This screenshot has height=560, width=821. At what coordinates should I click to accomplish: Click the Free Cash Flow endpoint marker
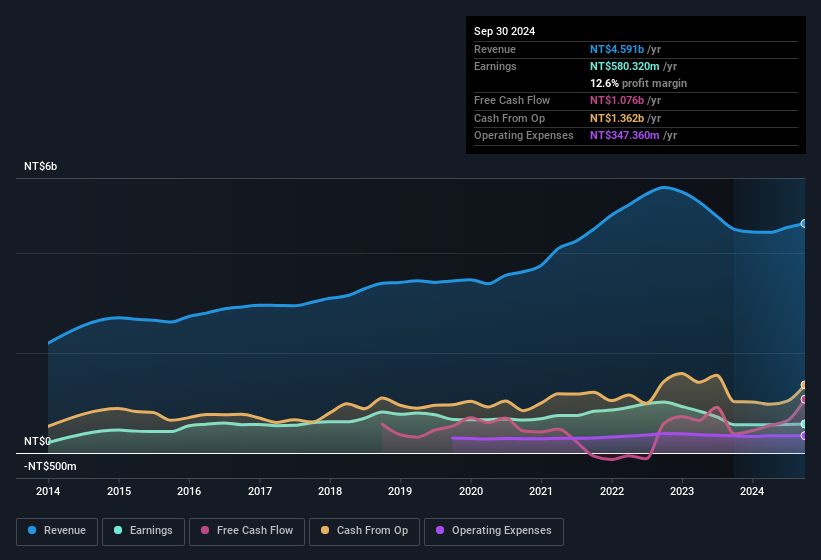[x=804, y=399]
